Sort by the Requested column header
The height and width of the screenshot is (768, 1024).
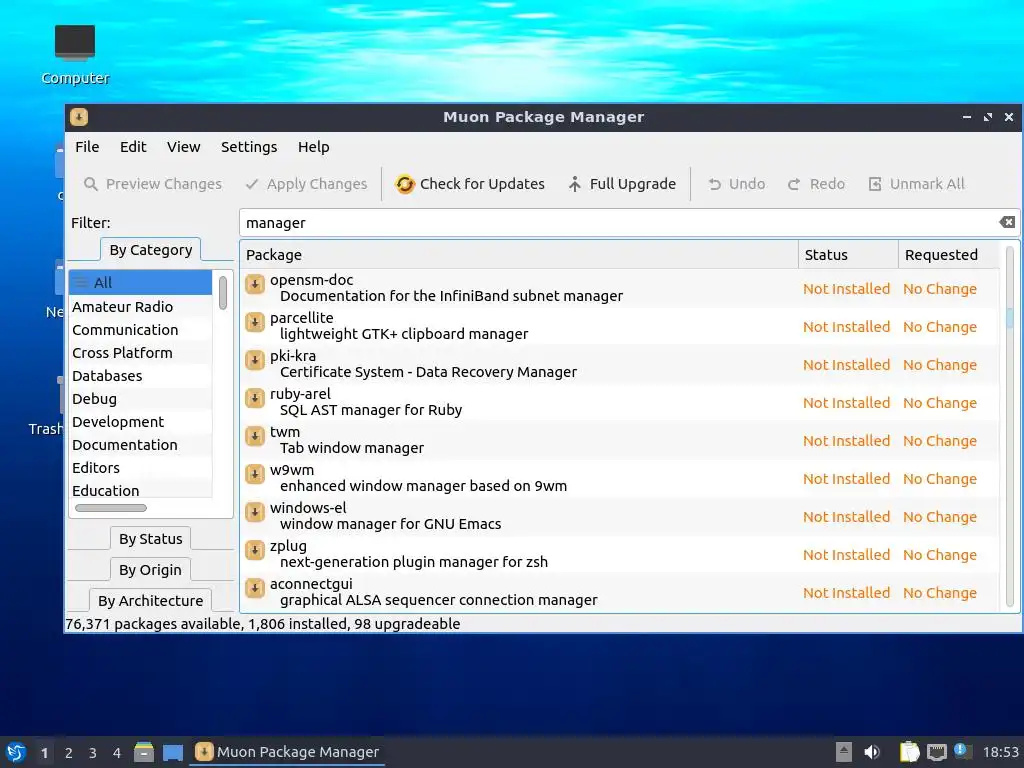pos(949,255)
